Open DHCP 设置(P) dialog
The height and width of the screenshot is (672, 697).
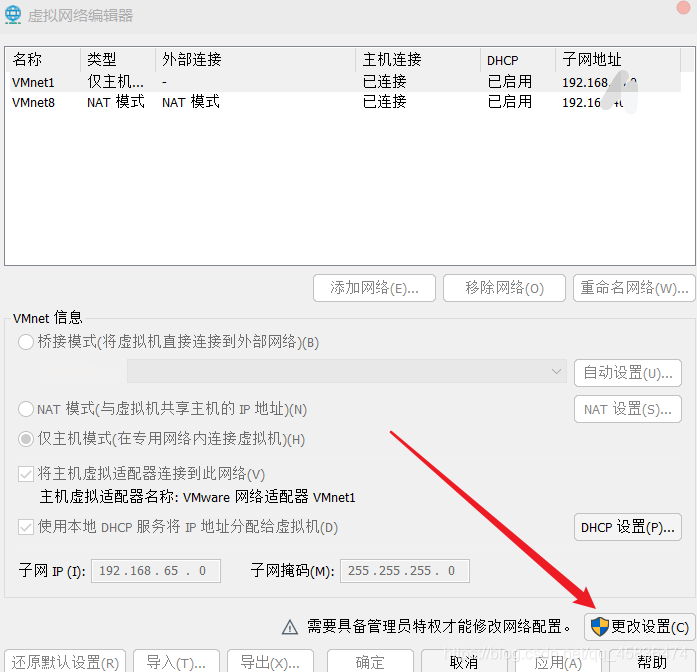tap(628, 527)
